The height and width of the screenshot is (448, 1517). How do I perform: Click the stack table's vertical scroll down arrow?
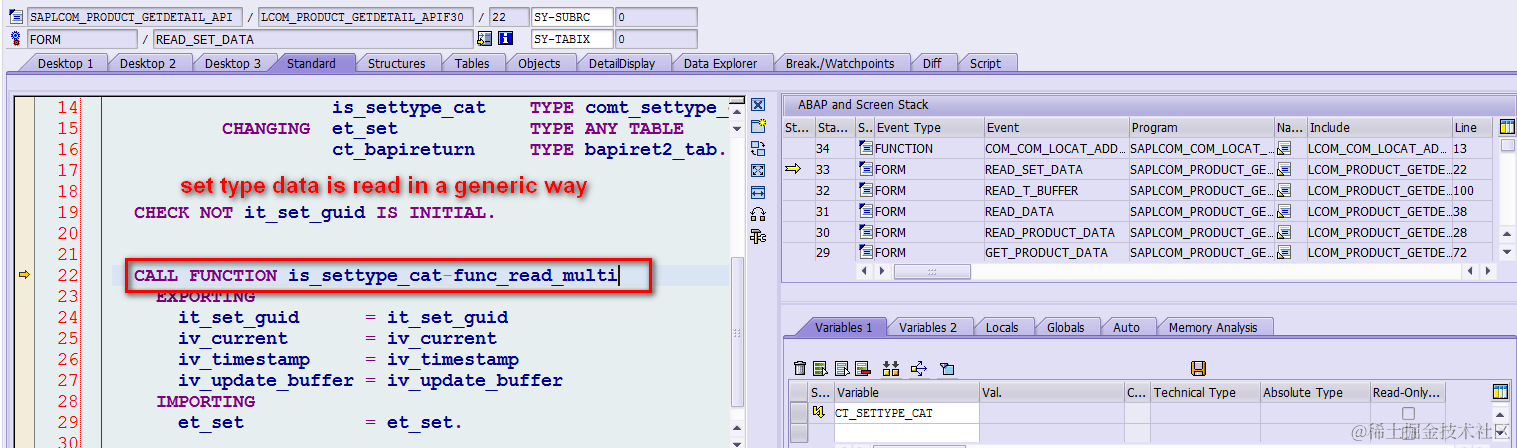[1506, 253]
